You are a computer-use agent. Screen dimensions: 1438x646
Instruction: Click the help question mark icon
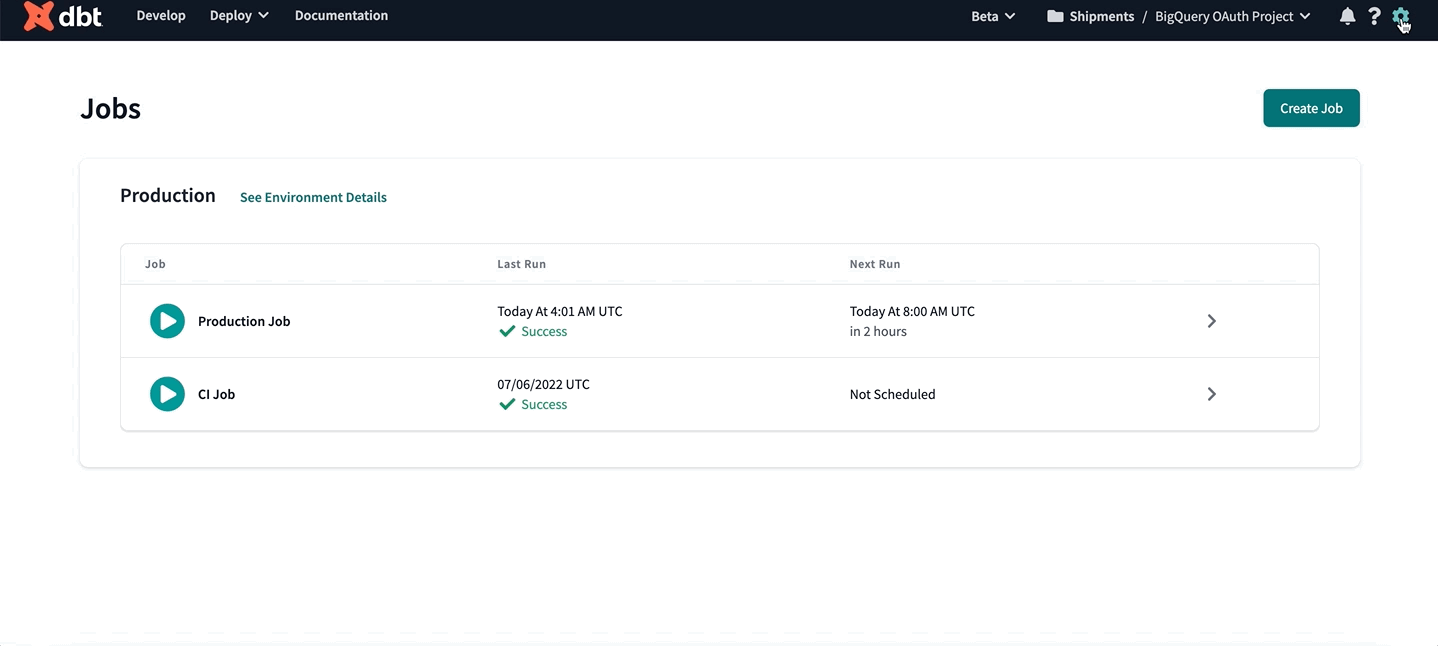(x=1374, y=15)
